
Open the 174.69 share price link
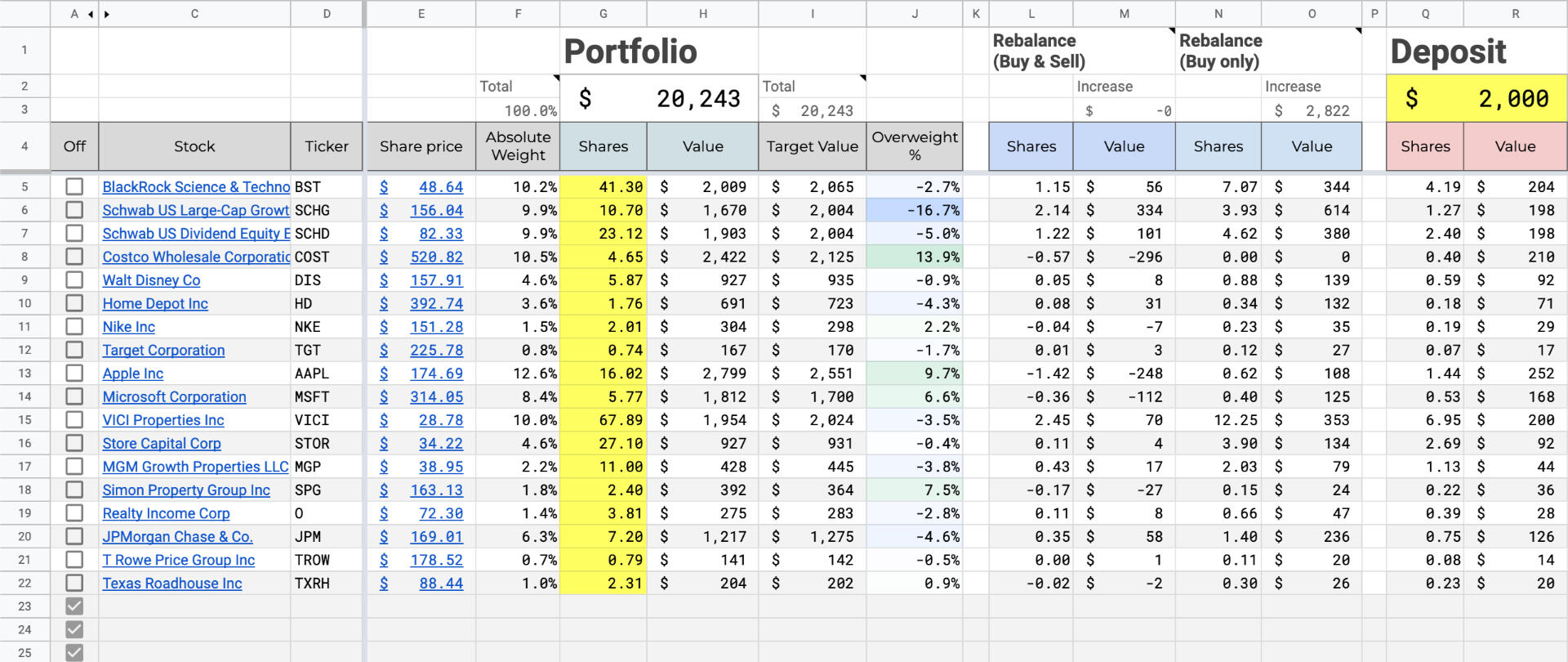[436, 373]
